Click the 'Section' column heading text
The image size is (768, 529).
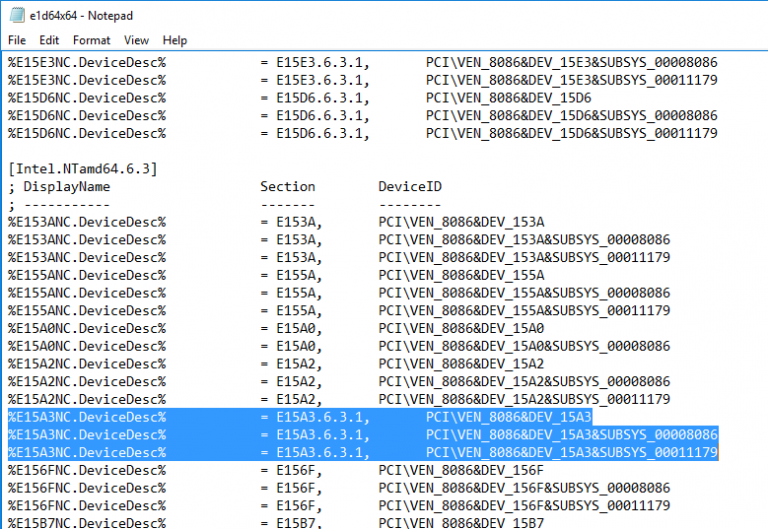click(287, 186)
